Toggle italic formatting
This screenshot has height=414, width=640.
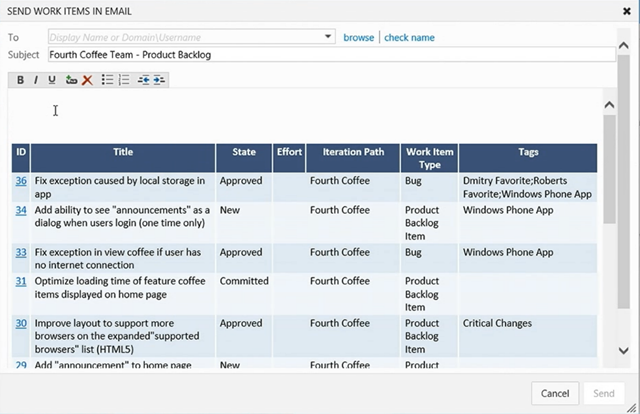tap(36, 80)
